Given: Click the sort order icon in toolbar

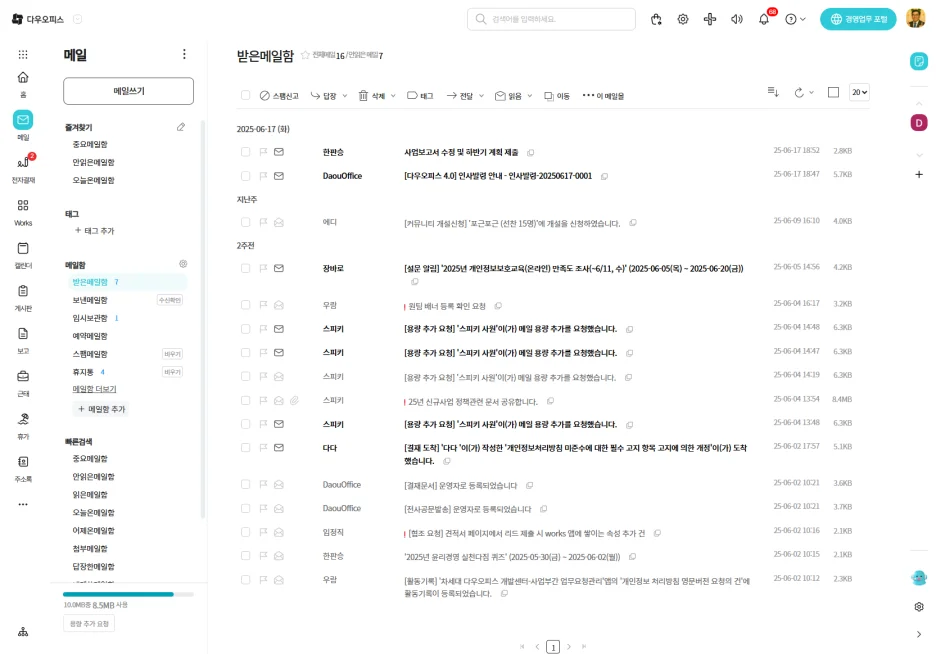Looking at the screenshot, I should 773,92.
